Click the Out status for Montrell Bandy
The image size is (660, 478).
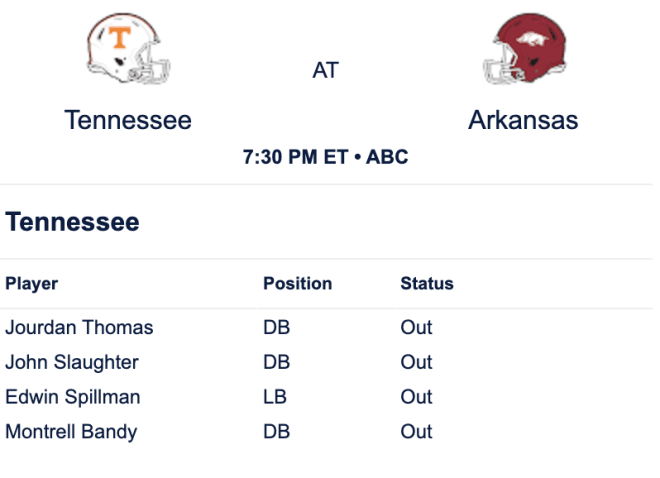[x=416, y=432]
